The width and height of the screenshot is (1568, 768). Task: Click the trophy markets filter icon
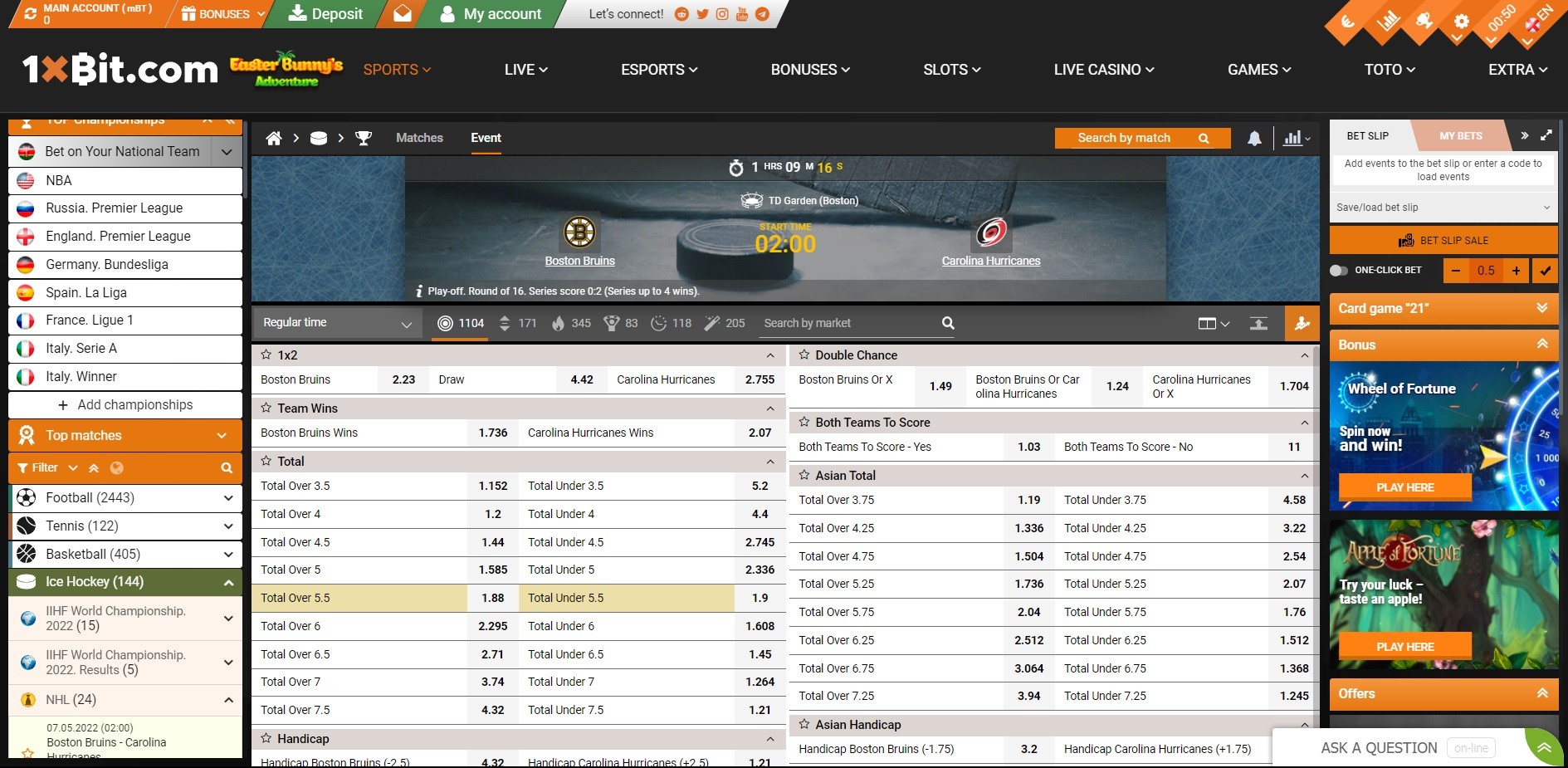tap(612, 323)
